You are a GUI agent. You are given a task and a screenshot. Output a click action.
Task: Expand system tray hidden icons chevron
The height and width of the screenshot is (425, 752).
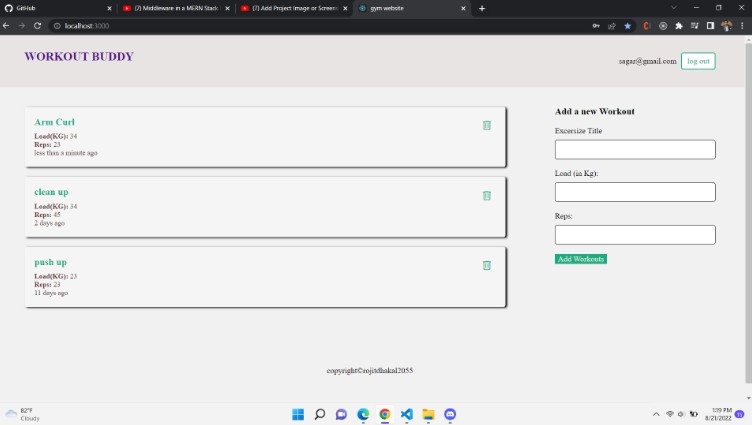point(656,414)
